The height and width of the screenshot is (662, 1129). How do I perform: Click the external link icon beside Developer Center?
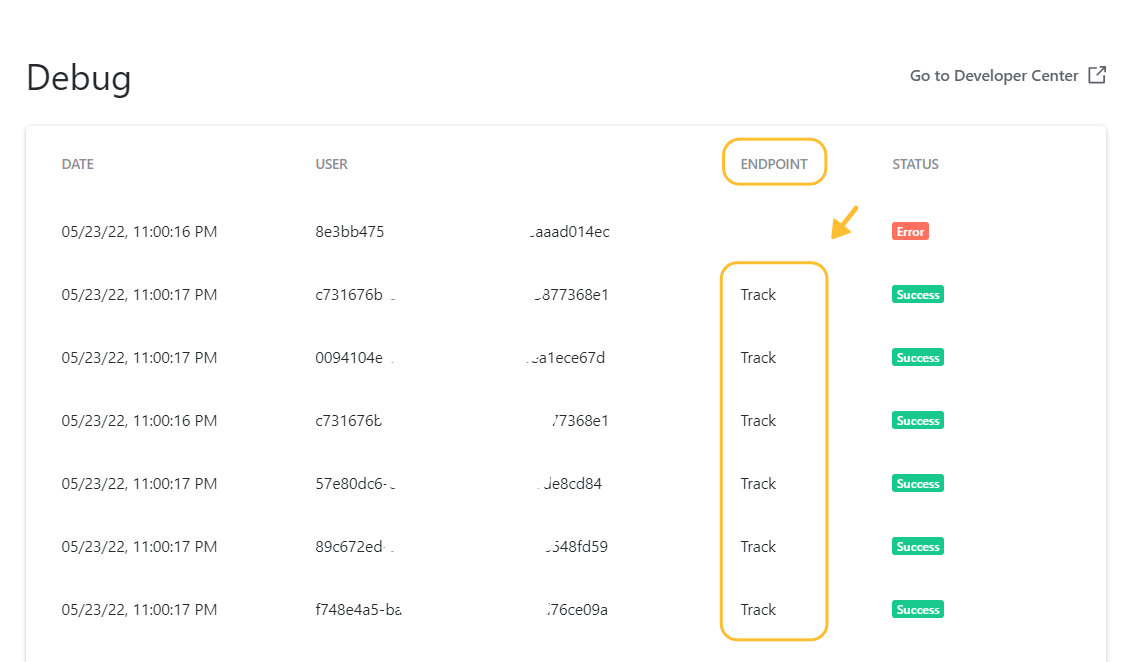click(x=1097, y=74)
